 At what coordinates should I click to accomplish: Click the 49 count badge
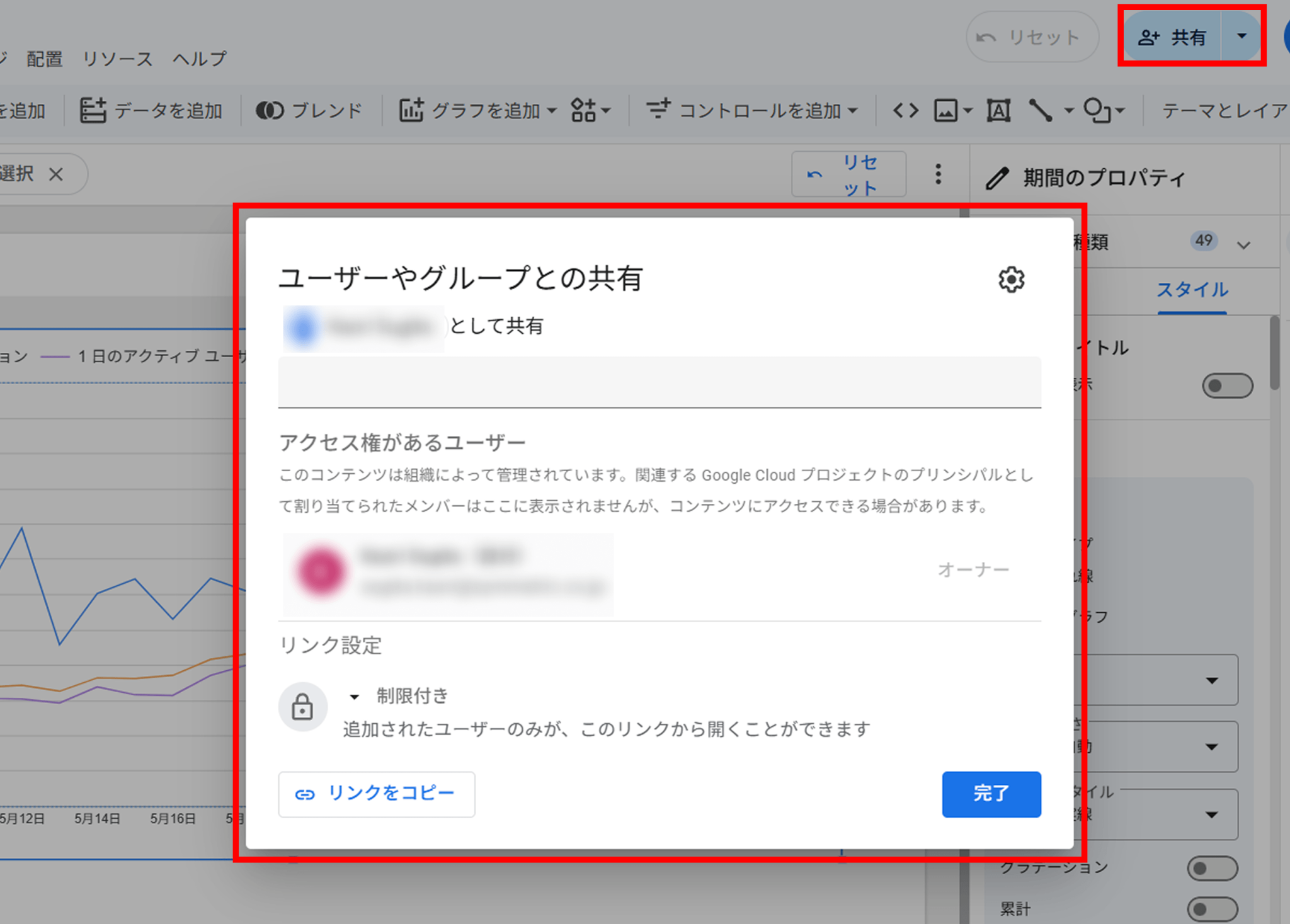(x=1204, y=241)
